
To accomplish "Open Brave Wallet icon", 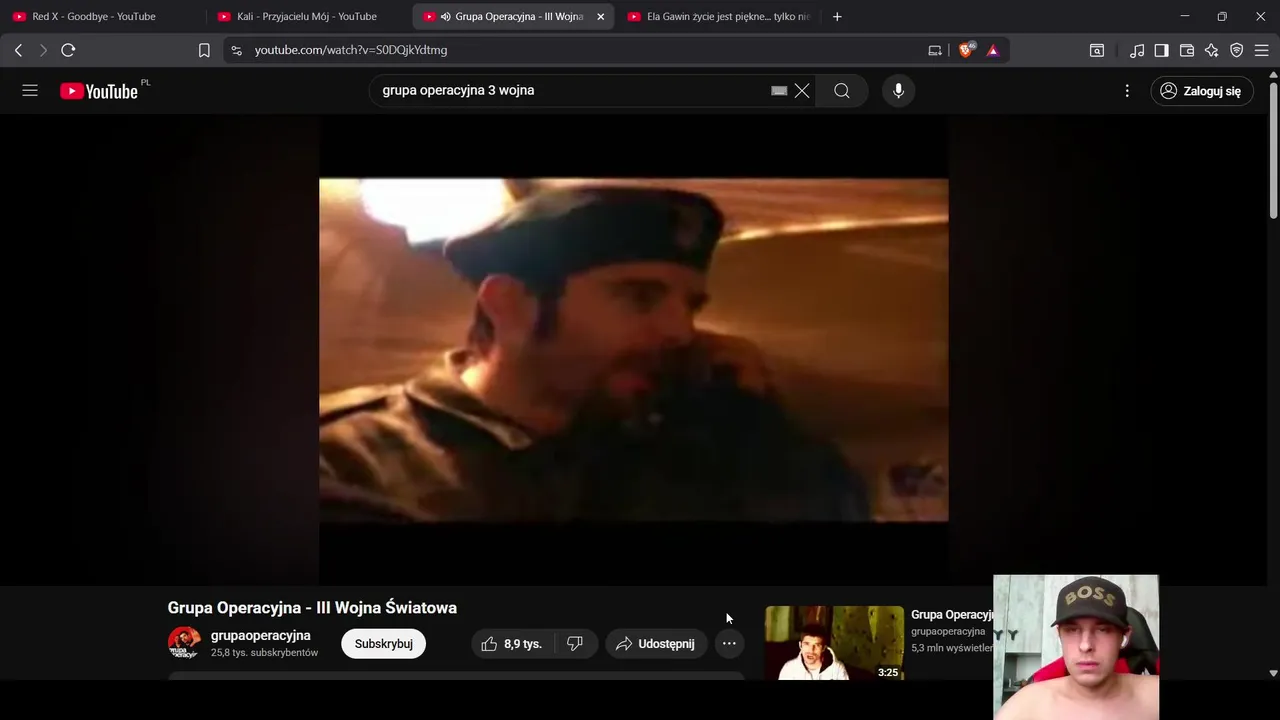I will [1187, 50].
